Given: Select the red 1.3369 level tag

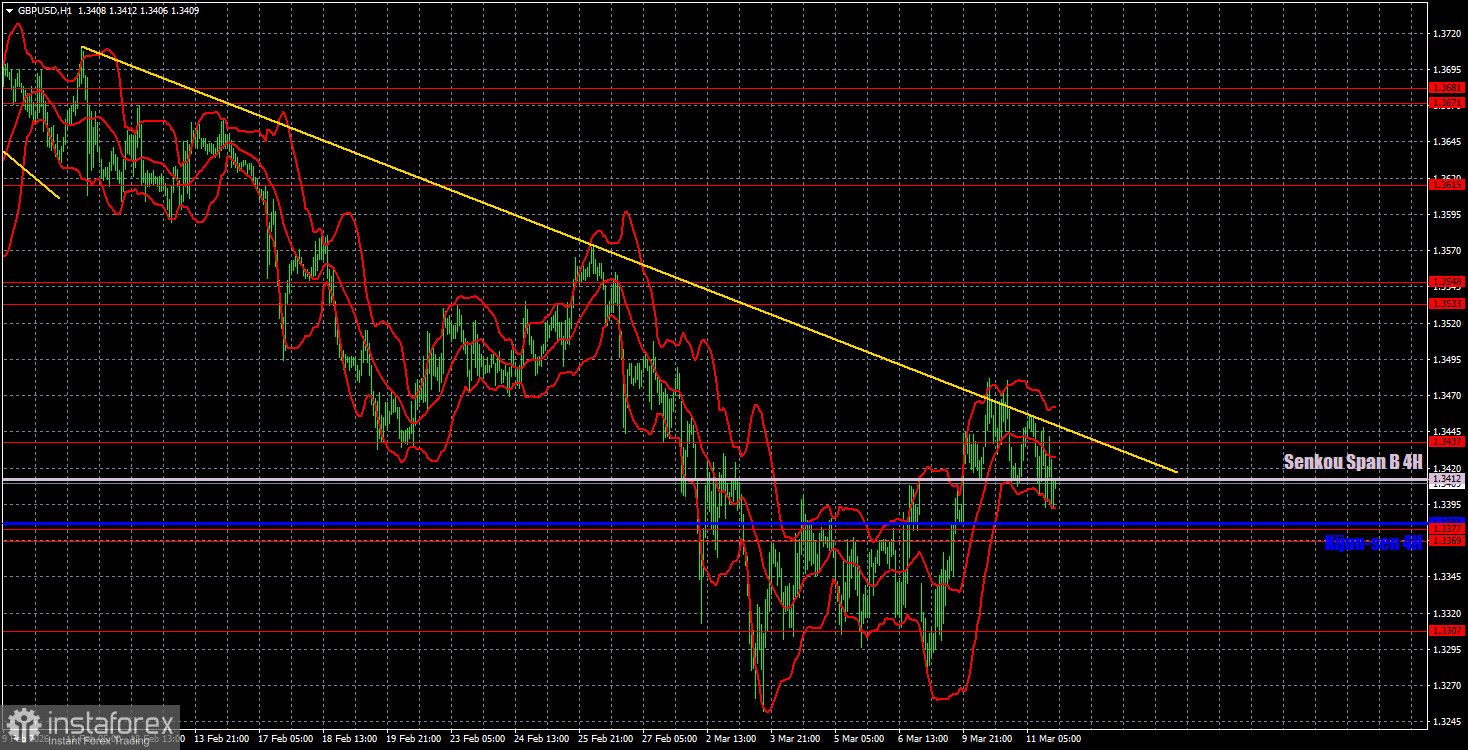Looking at the screenshot, I should pyautogui.click(x=1447, y=540).
